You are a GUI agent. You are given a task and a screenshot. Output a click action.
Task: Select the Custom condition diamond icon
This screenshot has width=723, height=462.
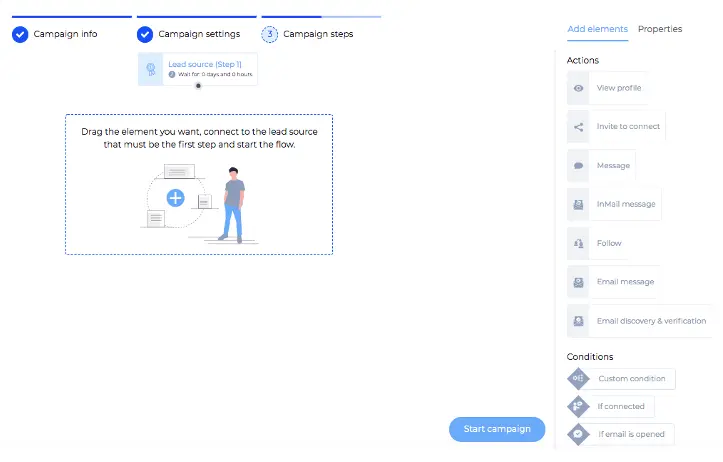point(578,379)
